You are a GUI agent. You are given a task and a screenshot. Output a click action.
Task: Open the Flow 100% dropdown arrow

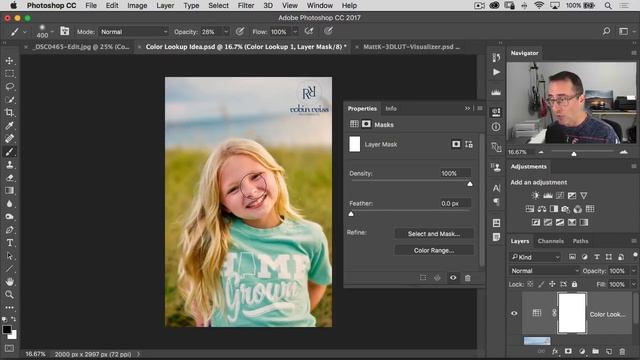(x=295, y=32)
